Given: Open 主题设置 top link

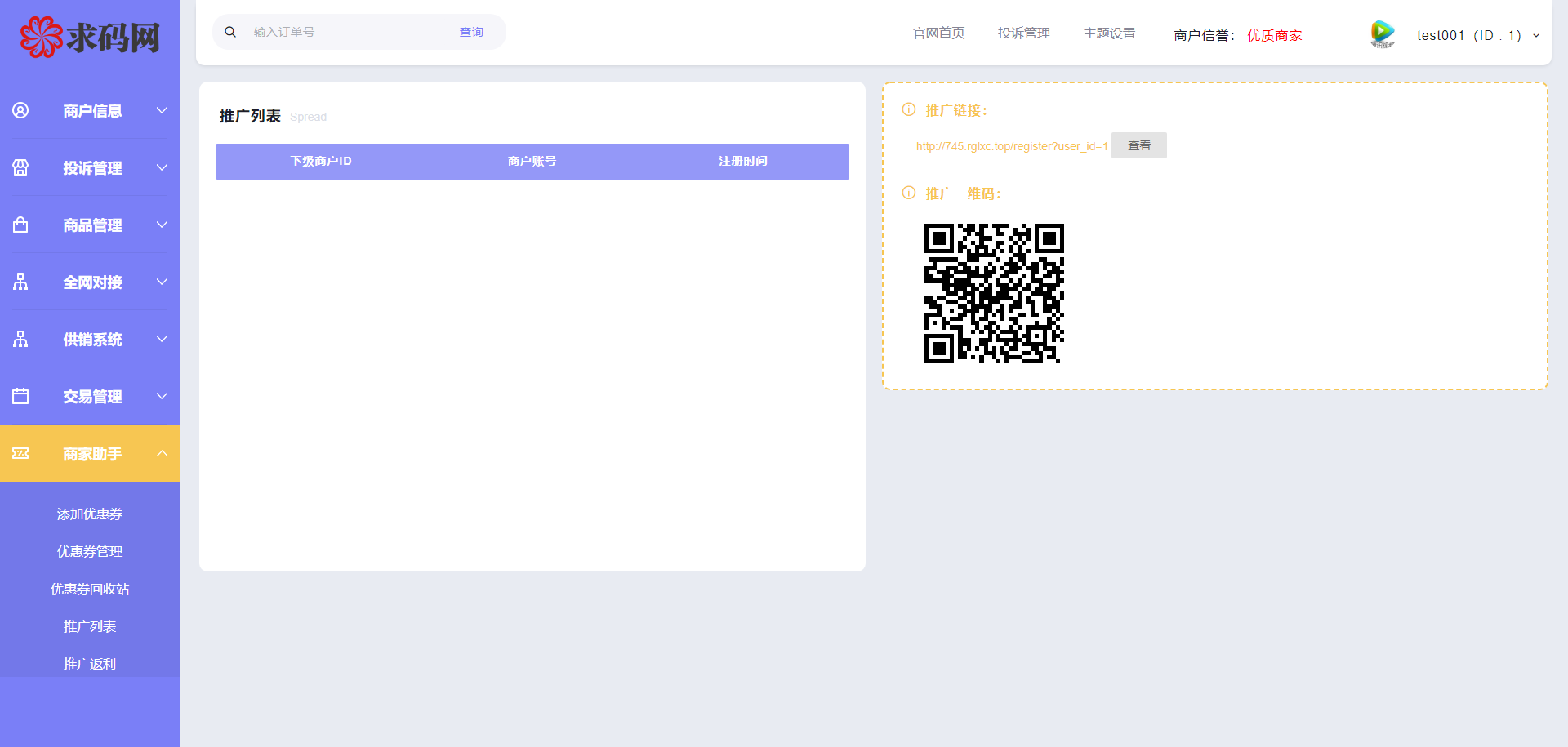Looking at the screenshot, I should click(x=1110, y=33).
